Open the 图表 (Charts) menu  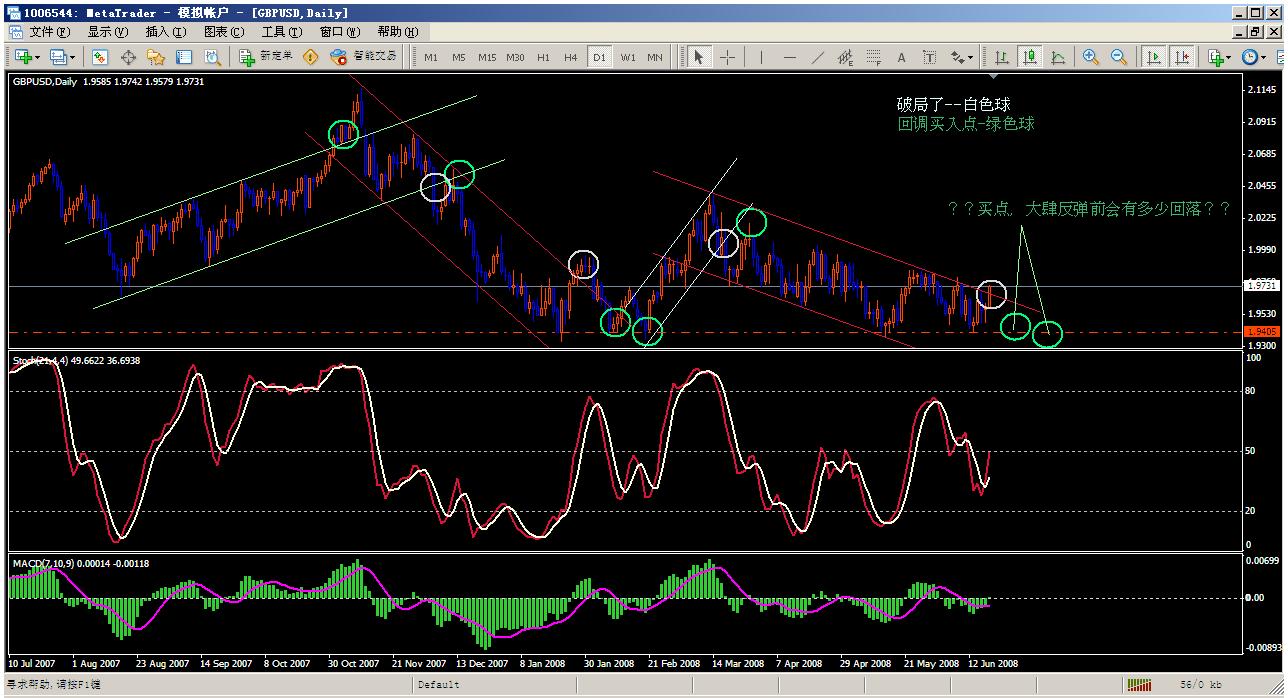[223, 31]
